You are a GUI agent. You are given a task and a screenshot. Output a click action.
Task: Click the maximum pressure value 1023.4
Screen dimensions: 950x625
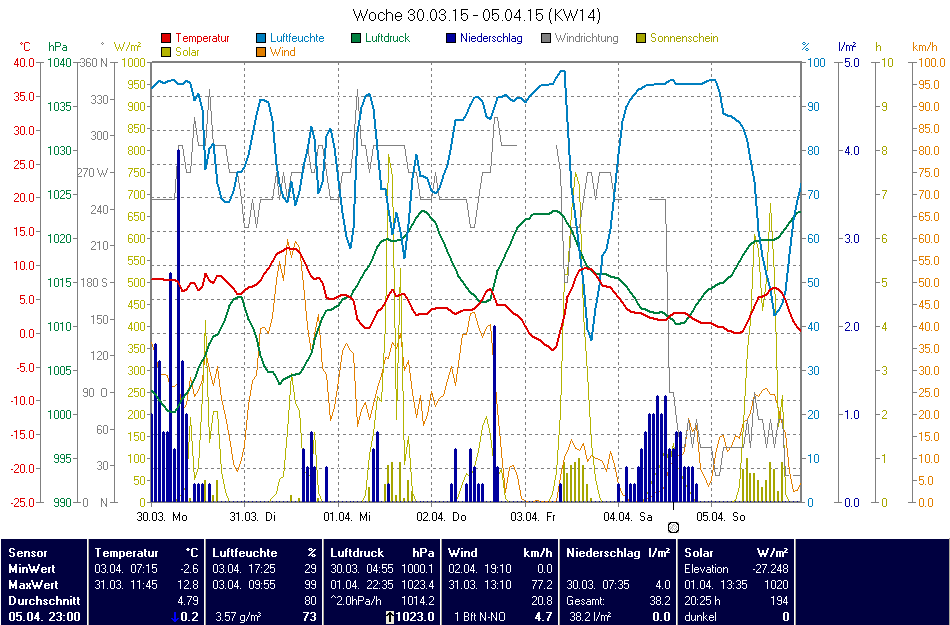[420, 585]
